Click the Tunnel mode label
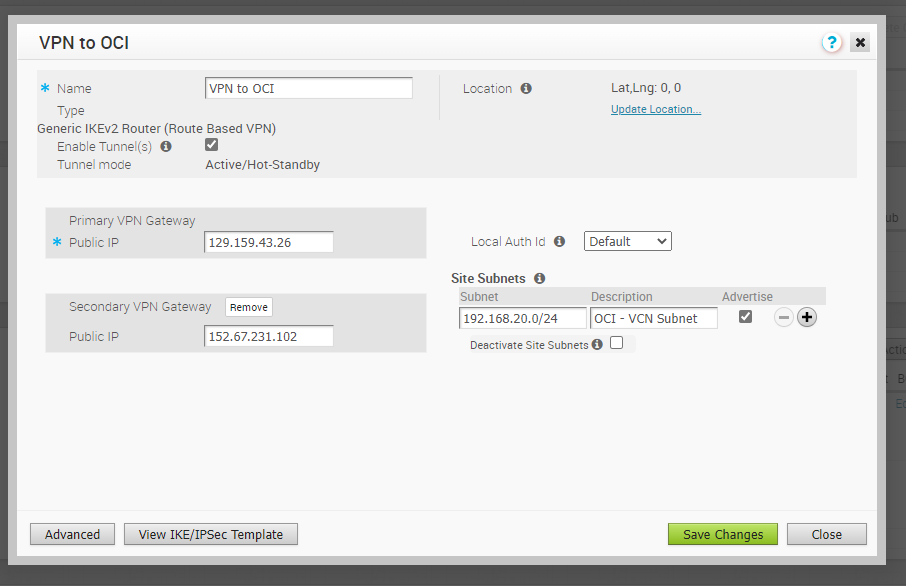The height and width of the screenshot is (586, 906). [x=94, y=165]
